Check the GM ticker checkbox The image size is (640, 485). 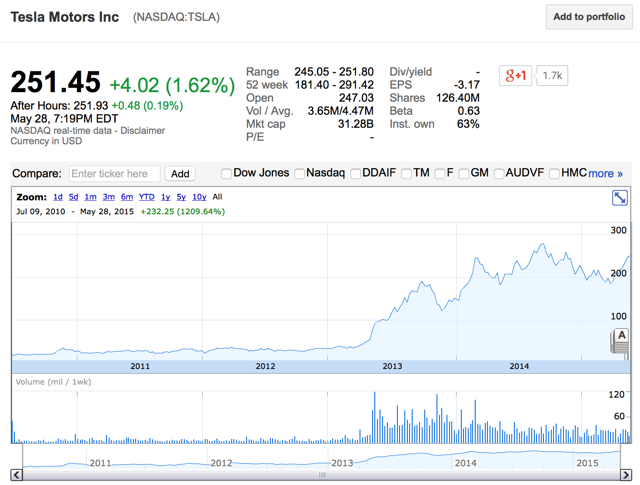click(464, 174)
